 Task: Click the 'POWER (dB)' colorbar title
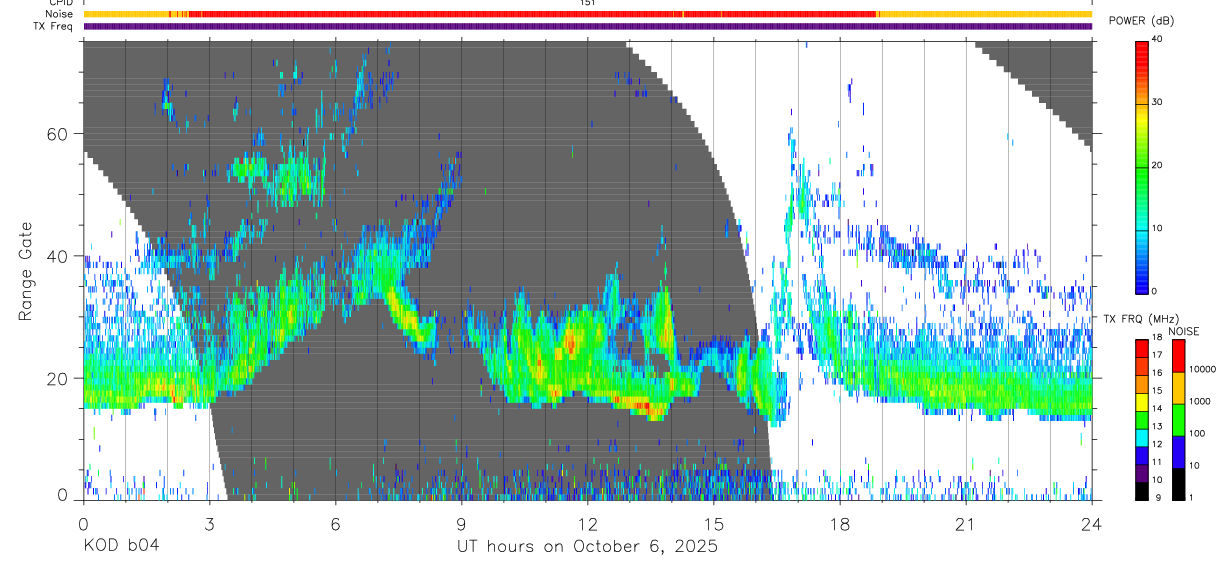(x=1143, y=21)
